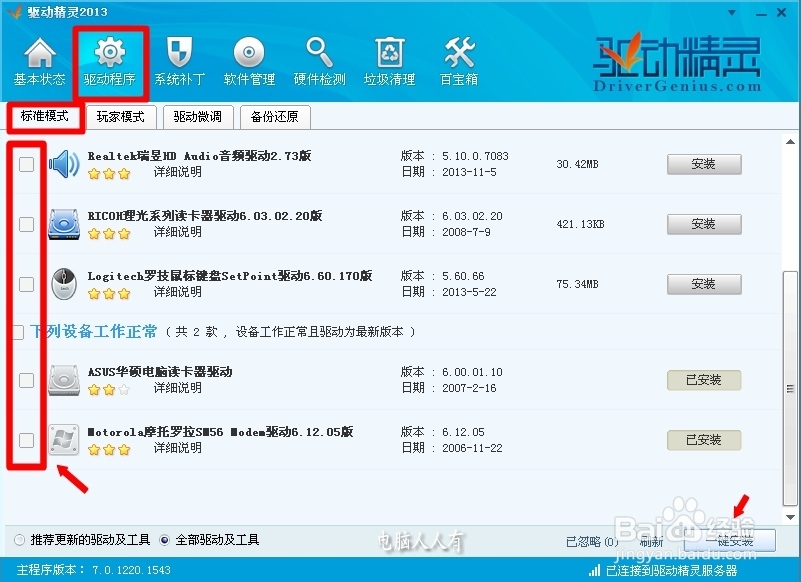The height and width of the screenshot is (582, 801).
Task: Click the Realtek driver star rating
Action: click(109, 174)
